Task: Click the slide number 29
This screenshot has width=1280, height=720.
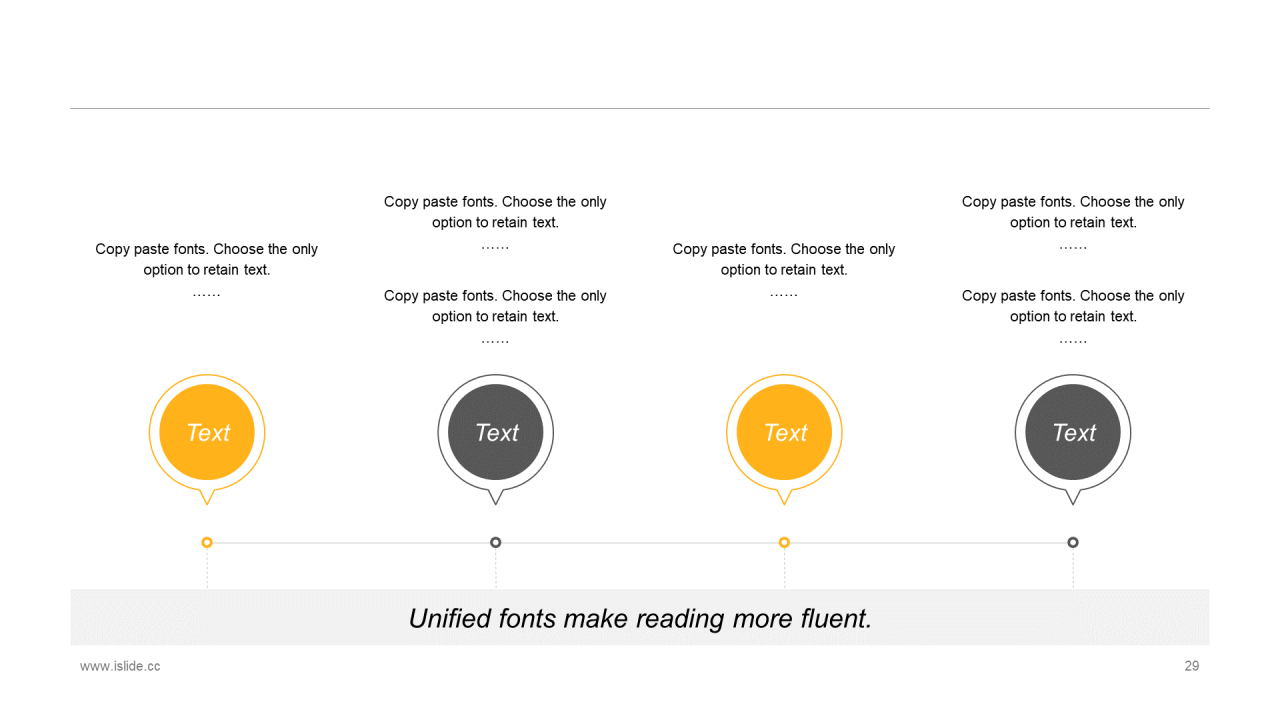Action: (x=1191, y=666)
